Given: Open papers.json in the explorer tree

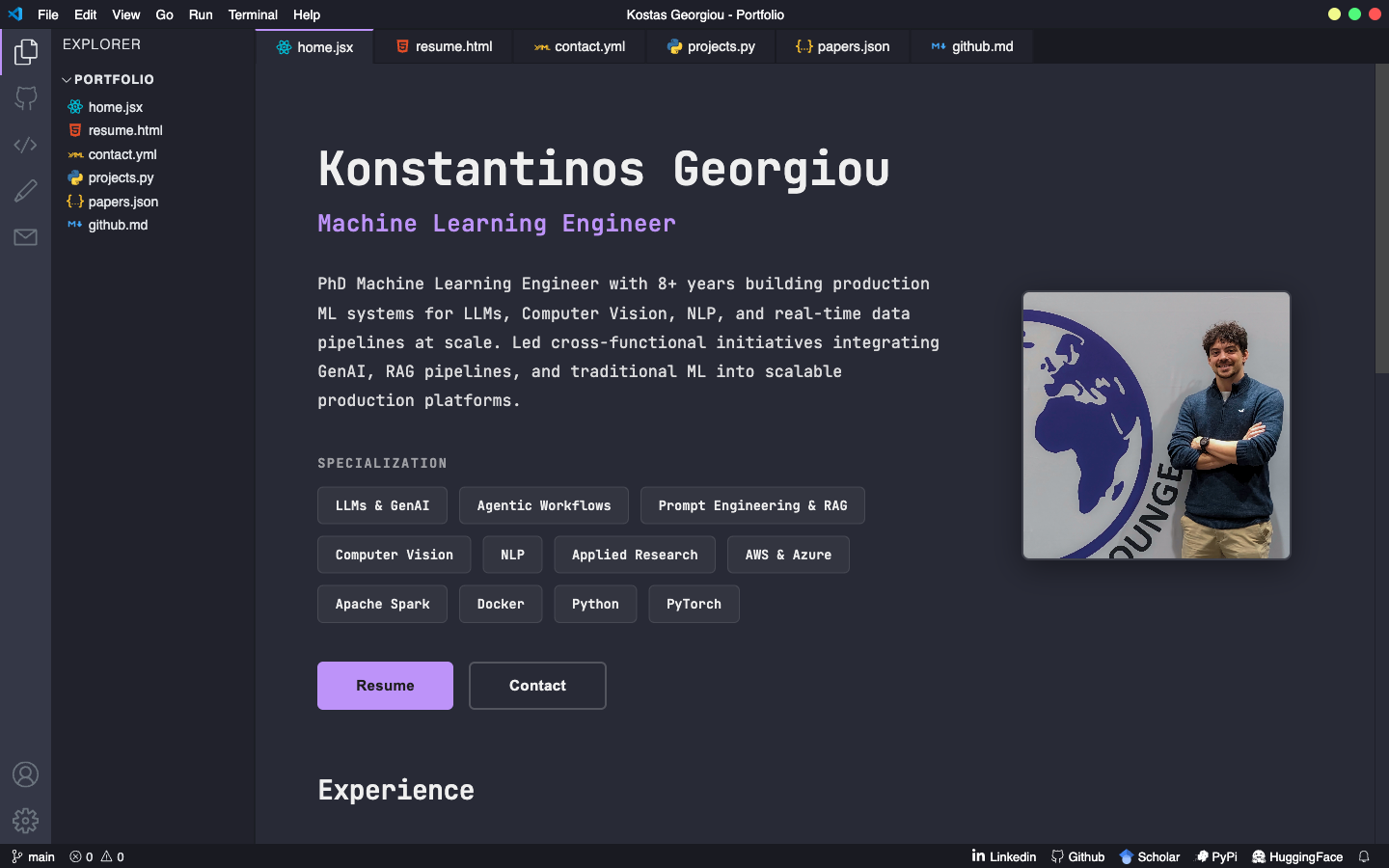Looking at the screenshot, I should [x=113, y=202].
